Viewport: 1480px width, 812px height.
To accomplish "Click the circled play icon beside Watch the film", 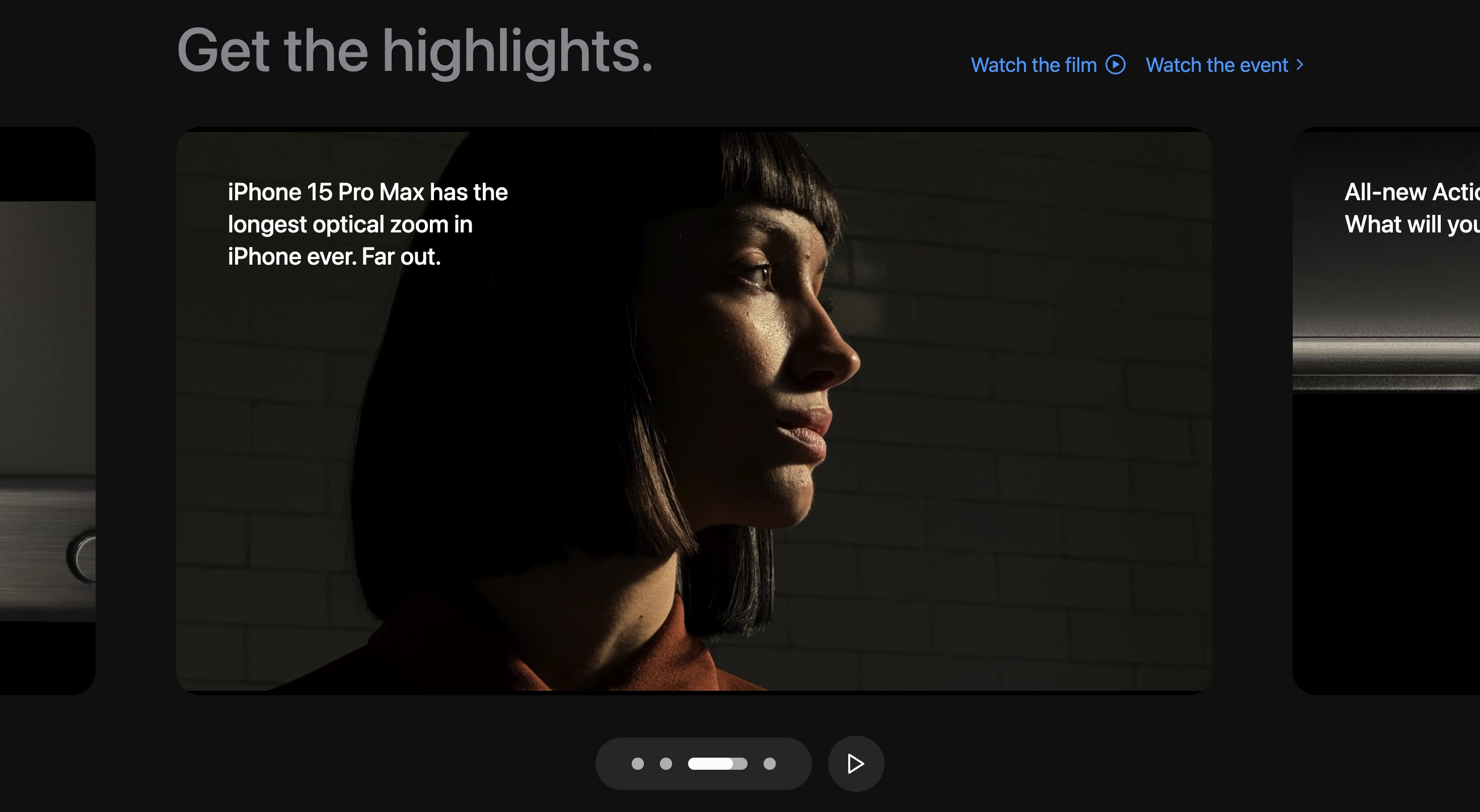I will pyautogui.click(x=1115, y=65).
